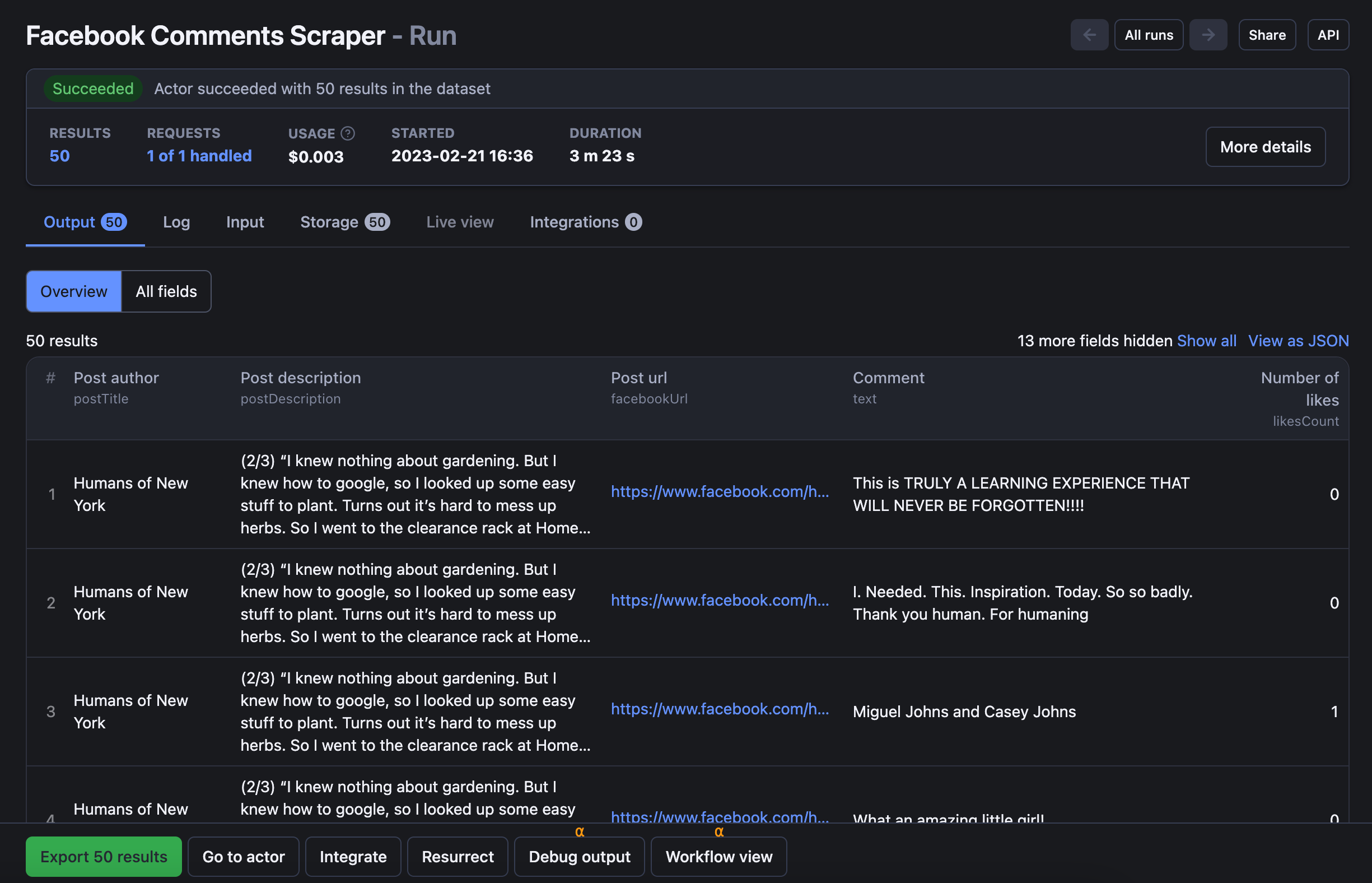This screenshot has width=1372, height=883.
Task: Click the 50 results count link
Action: [59, 155]
